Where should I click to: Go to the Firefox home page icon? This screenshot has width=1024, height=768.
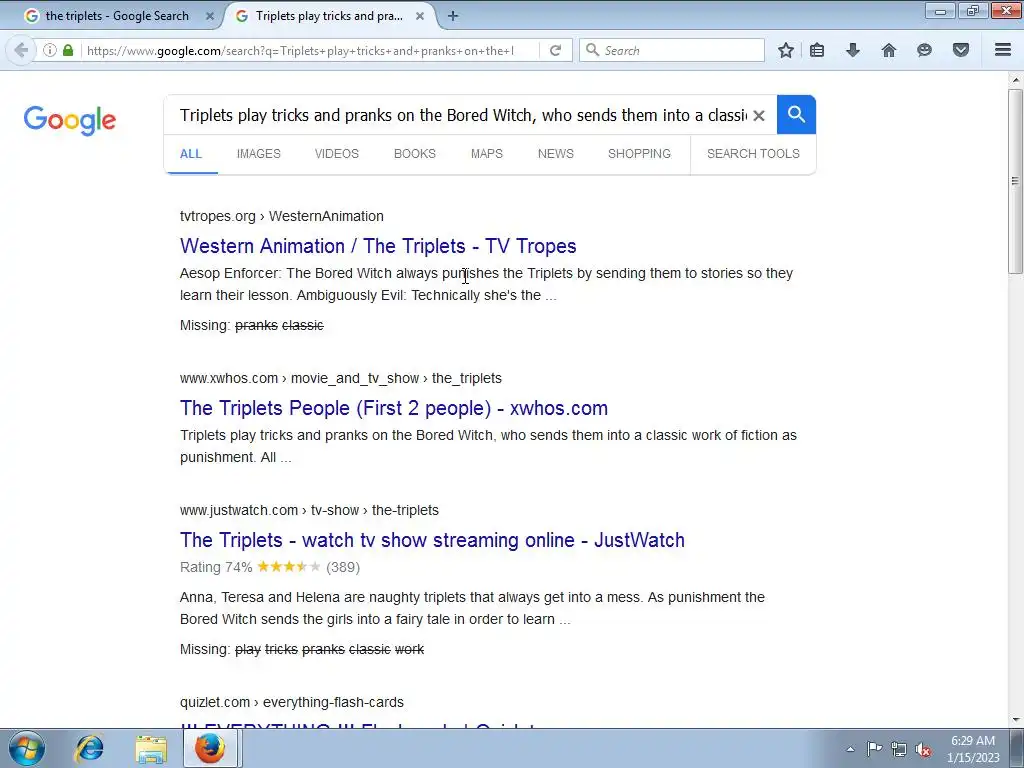coord(889,50)
